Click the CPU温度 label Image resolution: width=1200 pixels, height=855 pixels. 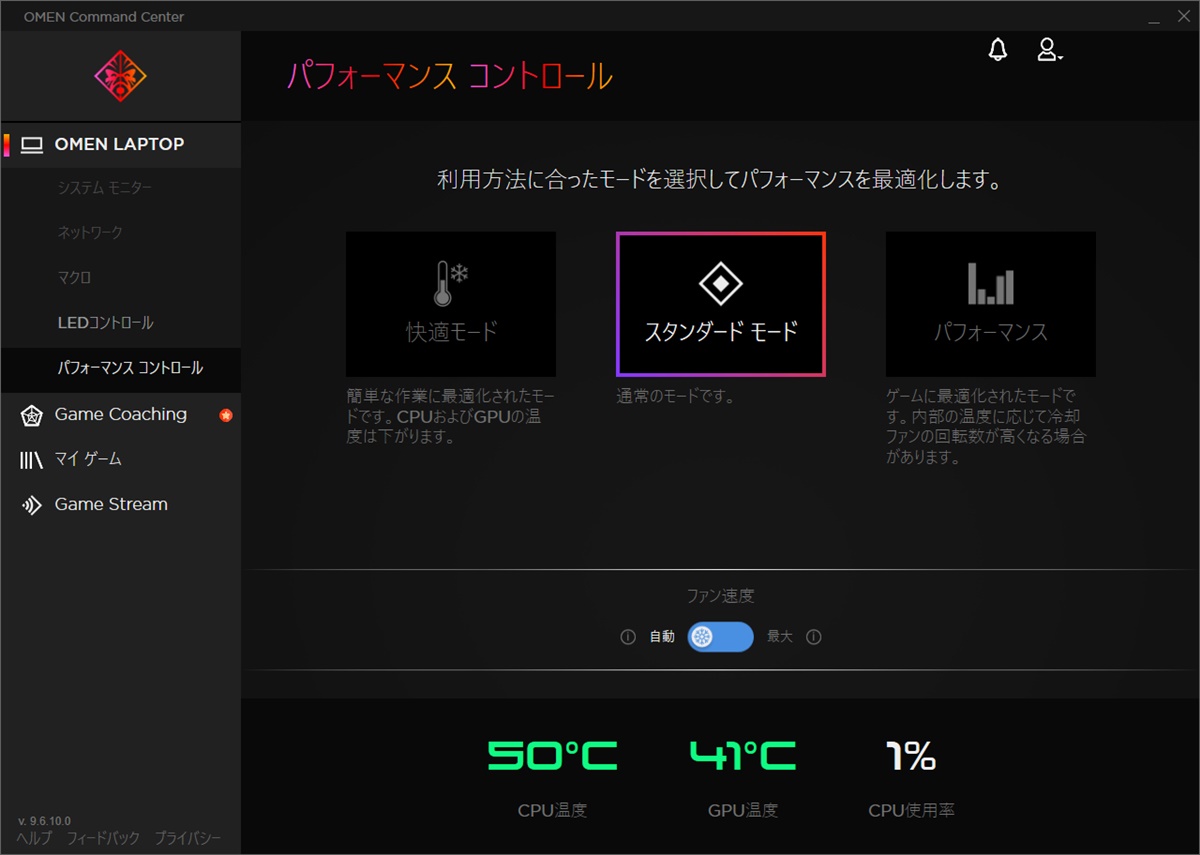(552, 811)
